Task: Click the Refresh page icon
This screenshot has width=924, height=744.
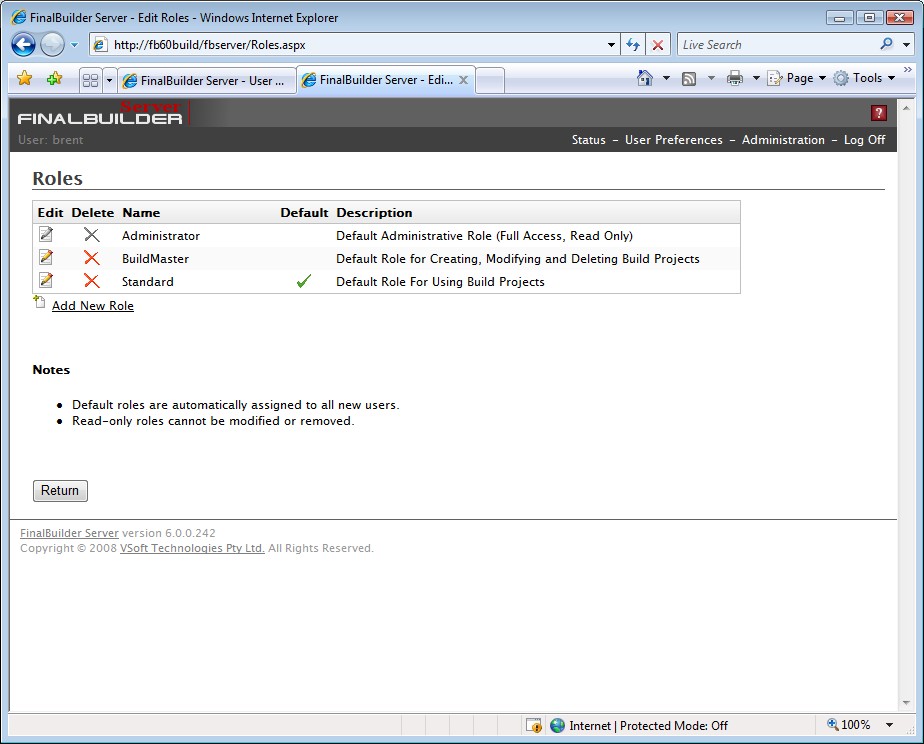Action: coord(633,45)
